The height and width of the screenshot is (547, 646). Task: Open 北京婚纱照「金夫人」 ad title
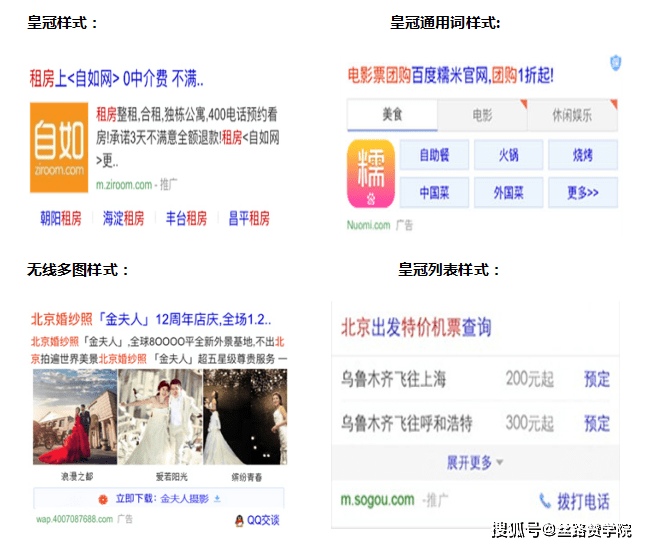(151, 319)
